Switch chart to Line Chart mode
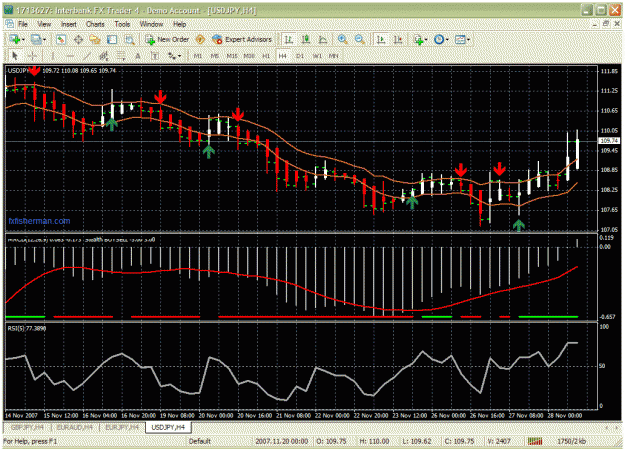 (x=322, y=39)
